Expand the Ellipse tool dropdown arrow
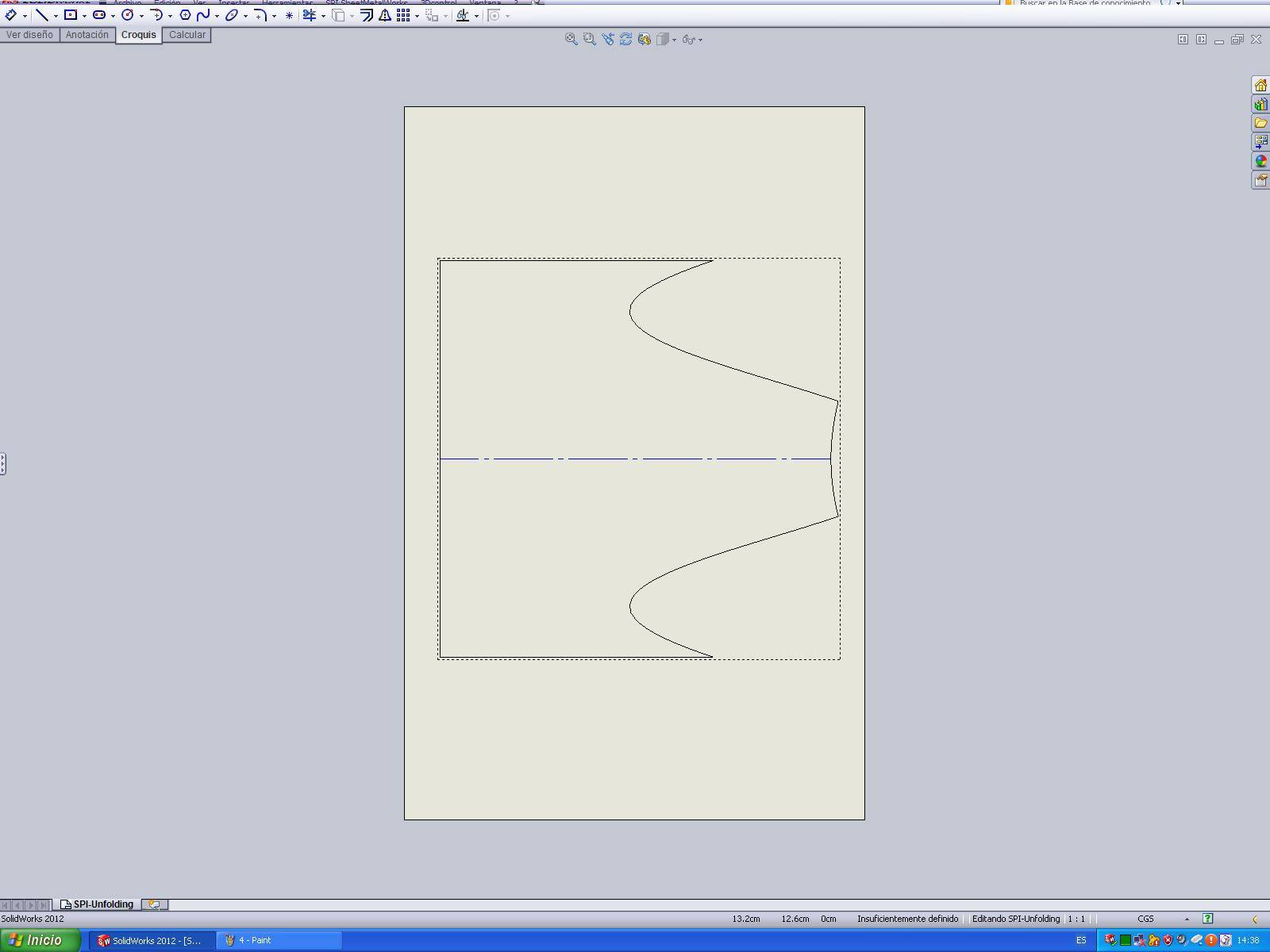This screenshot has height=952, width=1270. click(x=245, y=16)
